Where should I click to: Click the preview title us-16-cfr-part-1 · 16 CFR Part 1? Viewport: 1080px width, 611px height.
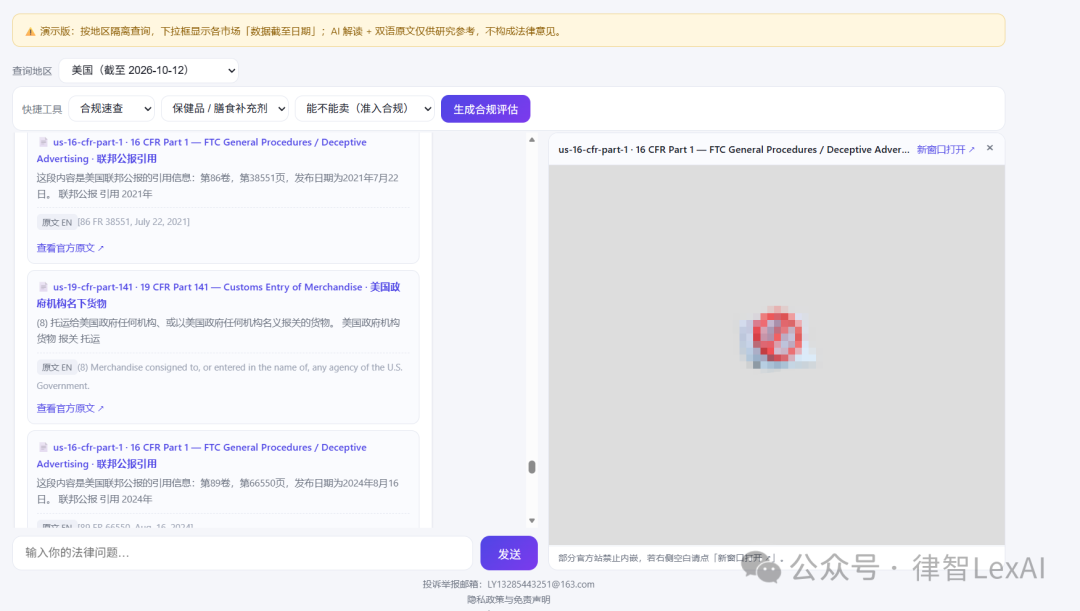(x=734, y=149)
